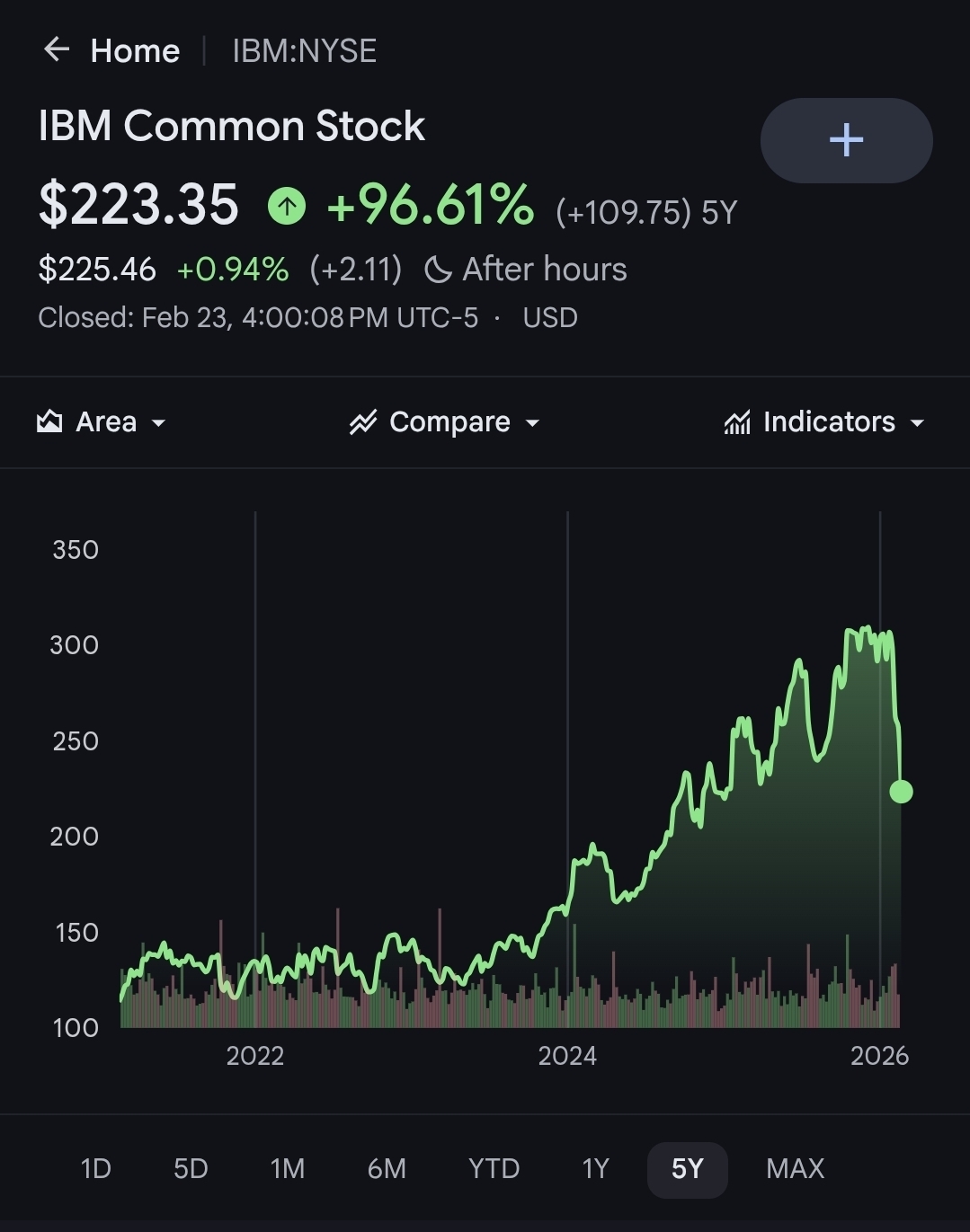Click the green current-price dot on chart
Screen dimensions: 970x1232
point(901,792)
